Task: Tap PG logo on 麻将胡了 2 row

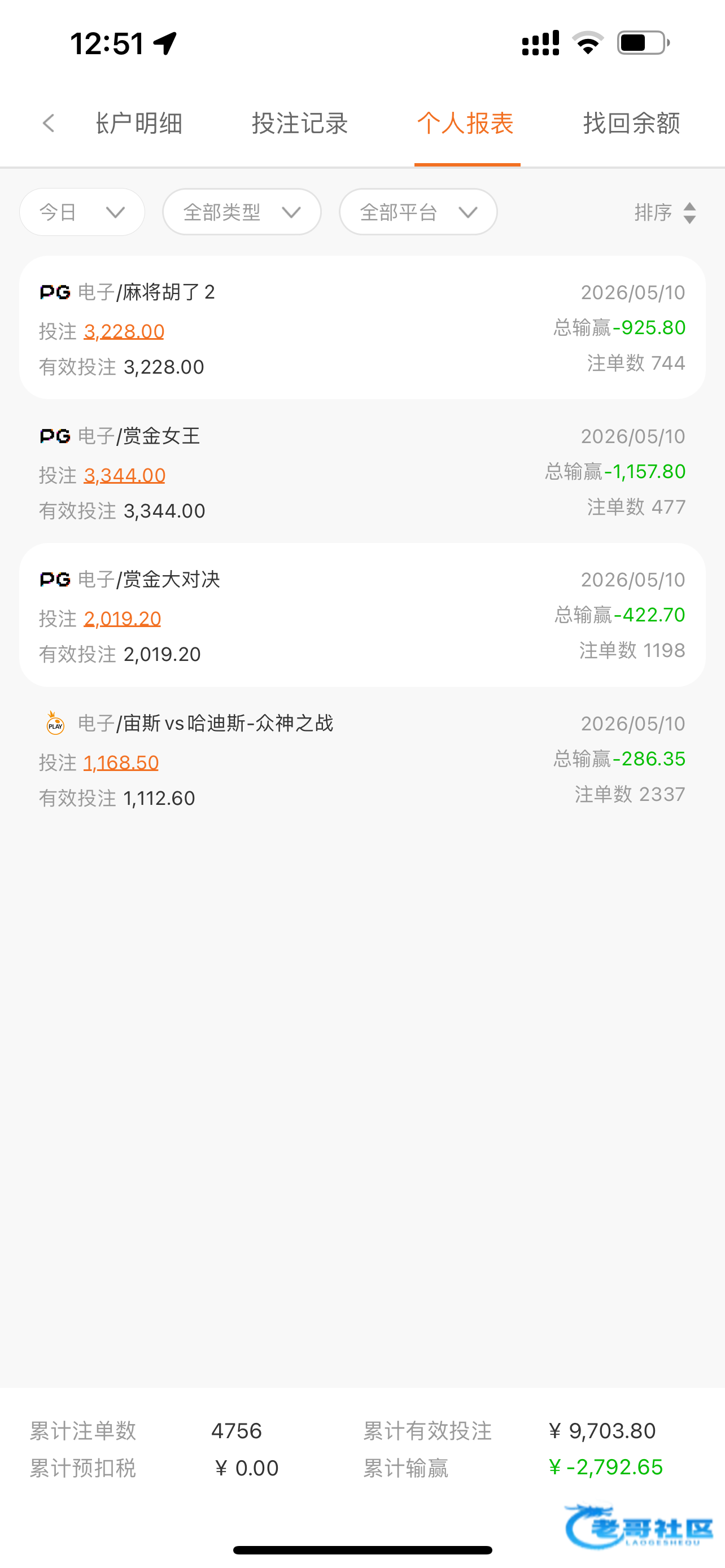Action: point(55,292)
